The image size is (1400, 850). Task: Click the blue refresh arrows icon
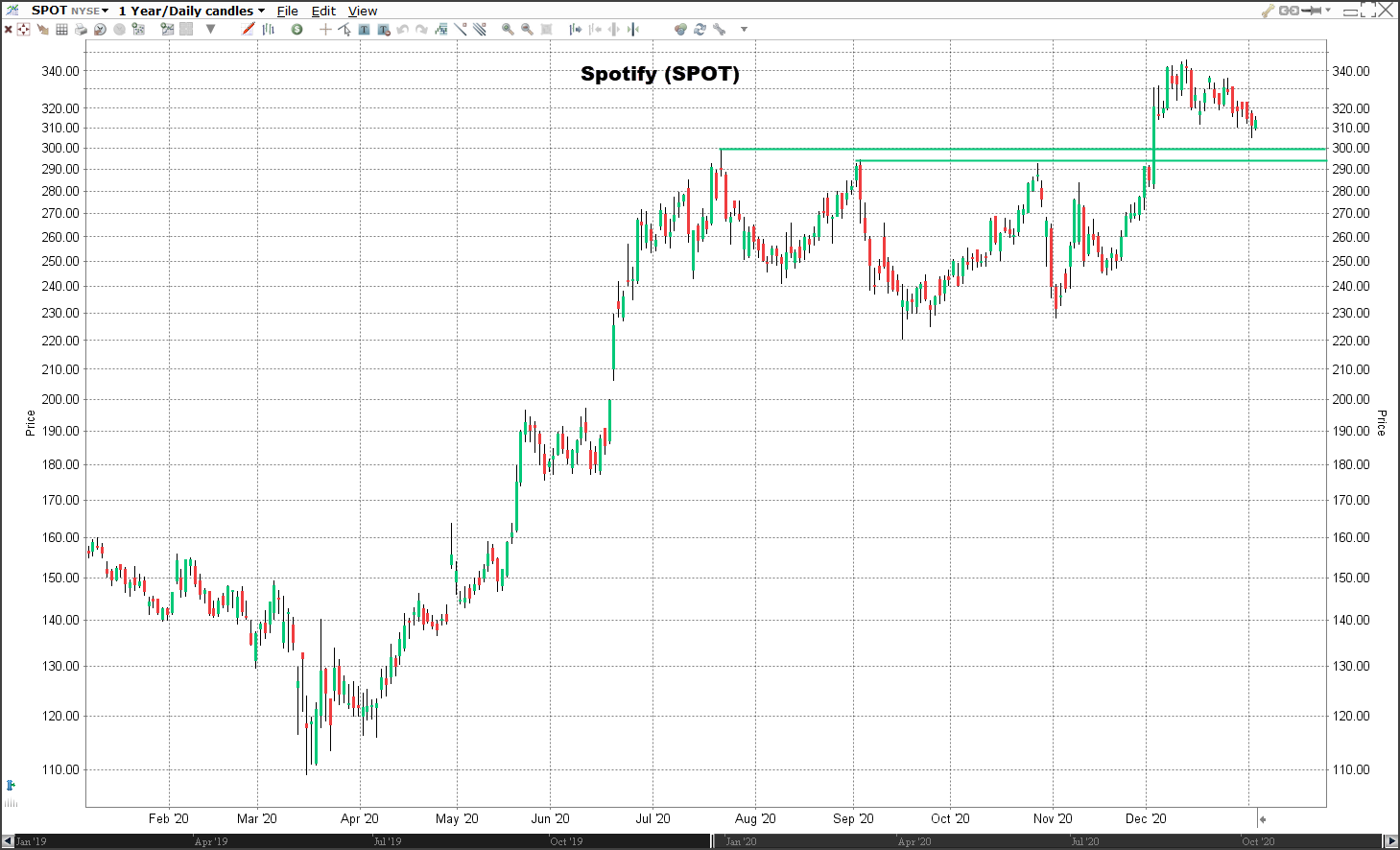pos(700,30)
